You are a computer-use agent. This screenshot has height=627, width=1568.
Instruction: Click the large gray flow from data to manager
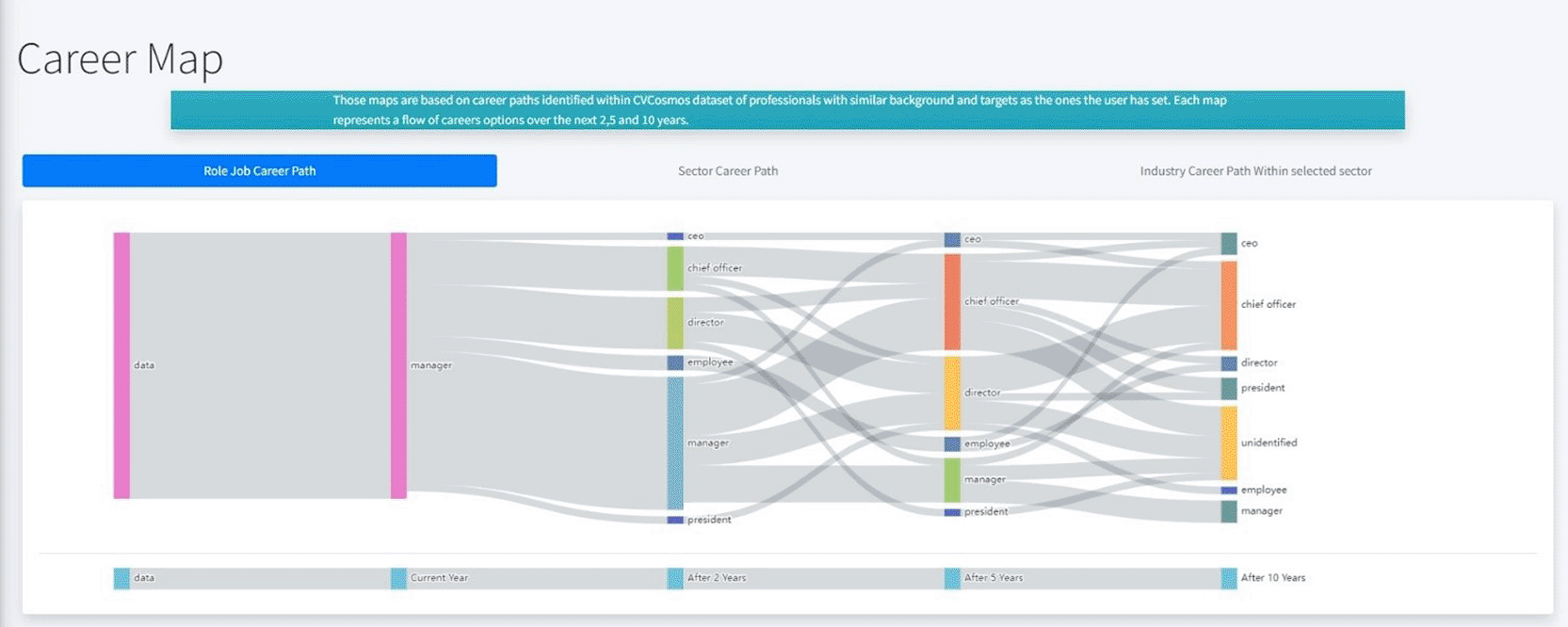(x=260, y=365)
